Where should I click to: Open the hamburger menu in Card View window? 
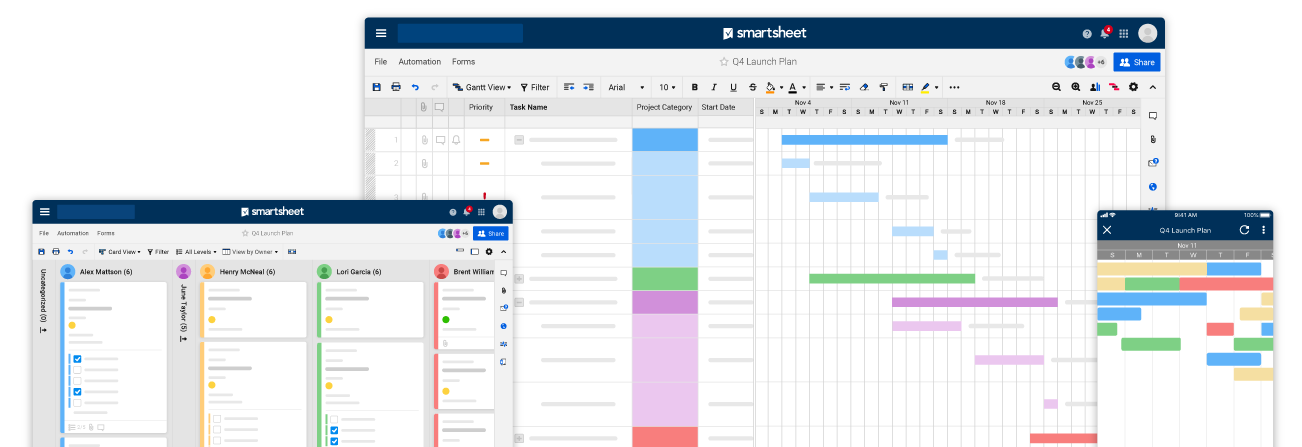44,212
